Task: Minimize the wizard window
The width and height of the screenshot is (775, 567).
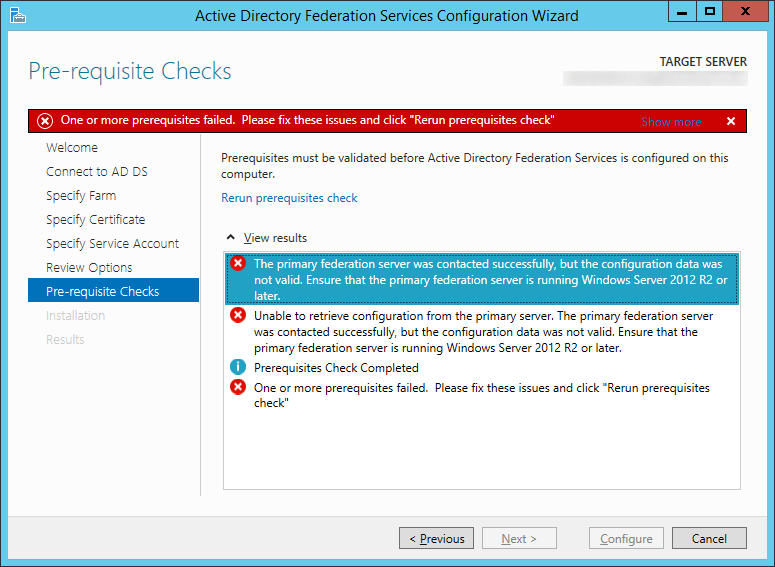Action: coord(682,11)
